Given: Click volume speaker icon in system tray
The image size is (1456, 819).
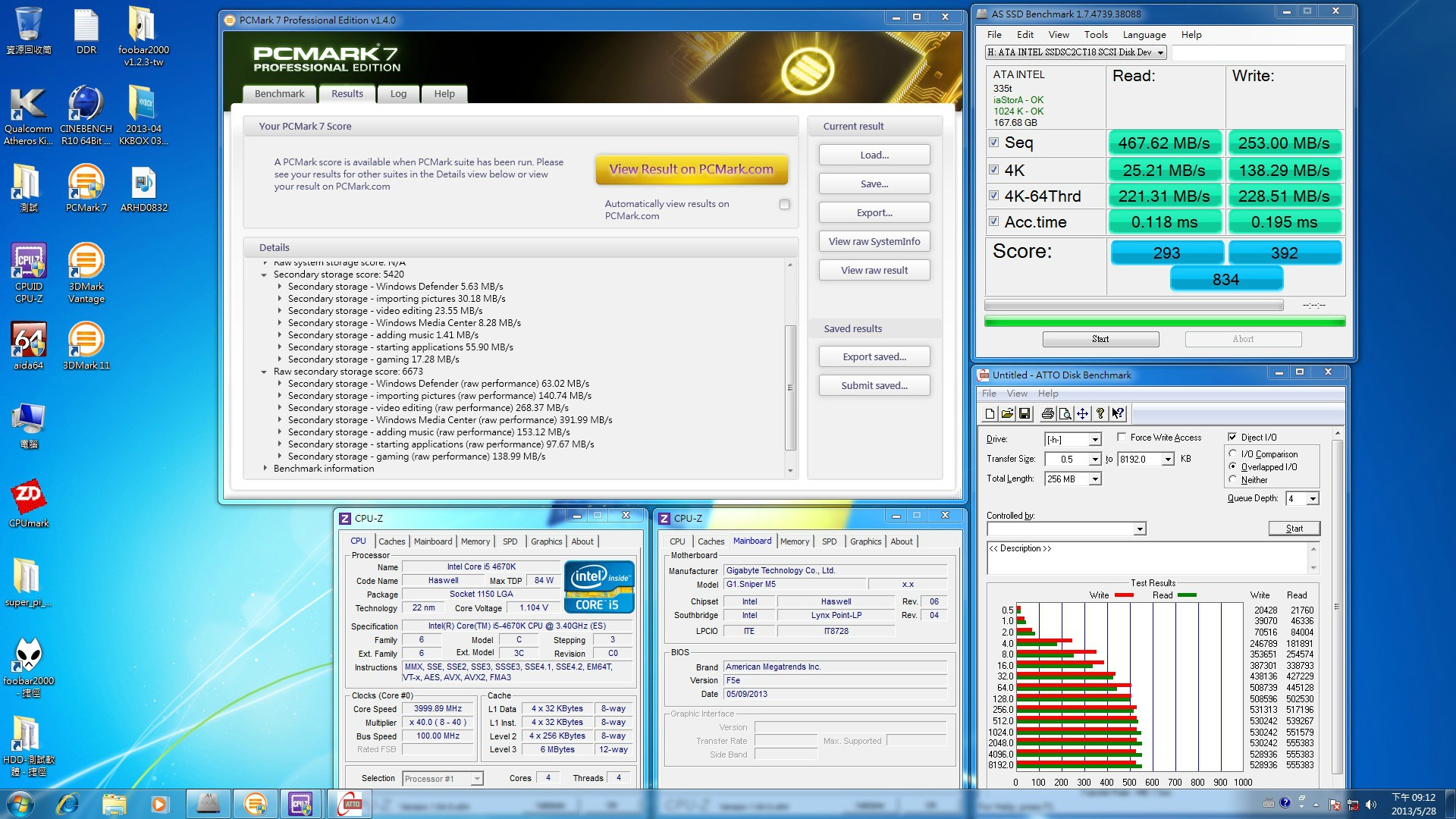Looking at the screenshot, I should (1370, 805).
